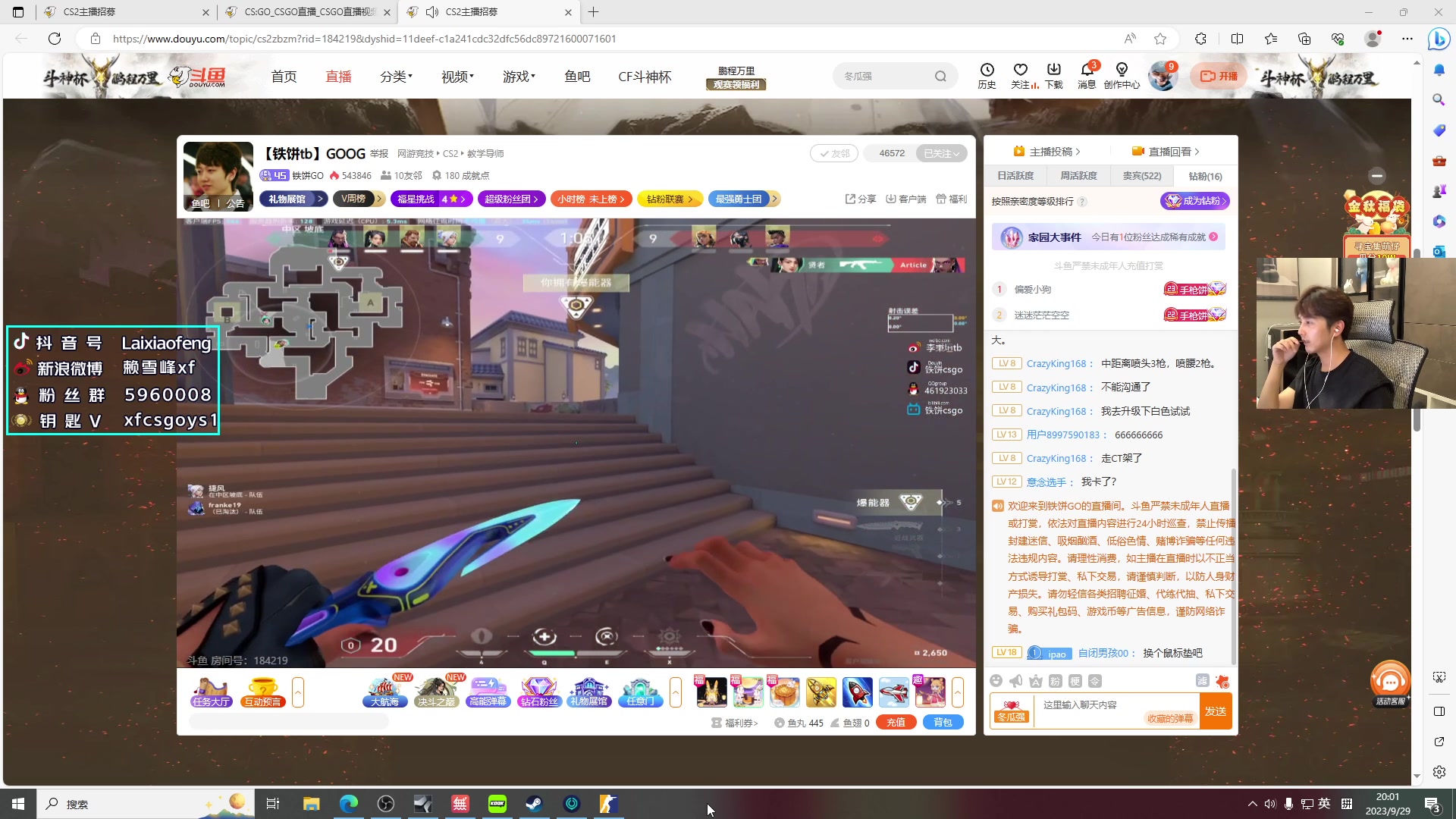Screen dimensions: 1456x819
Task: Switch to the 贵宾(522) tab
Action: (1141, 176)
